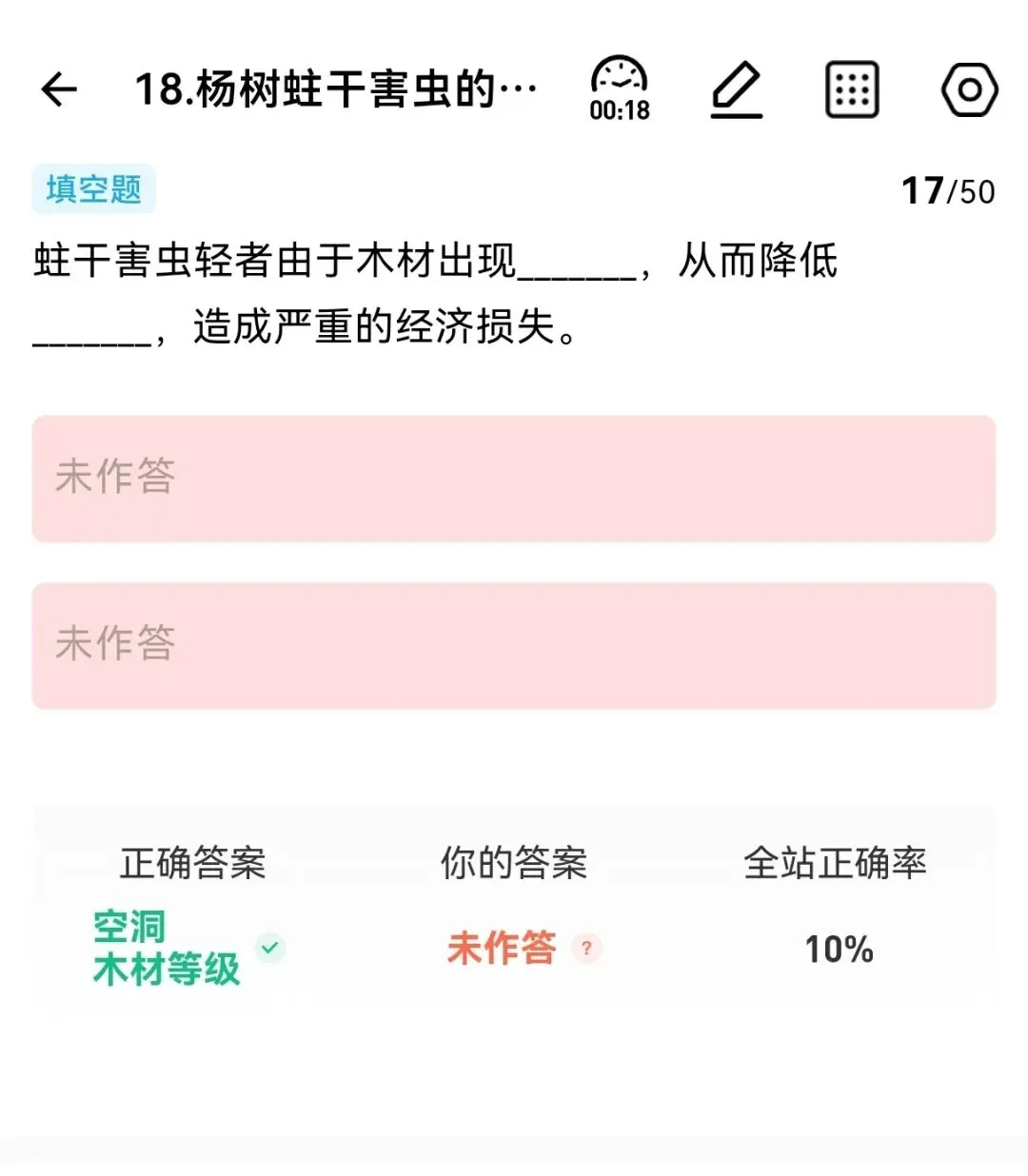This screenshot has width=1028, height=1176.
Task: Open the timer clock icon
Action: (620, 75)
